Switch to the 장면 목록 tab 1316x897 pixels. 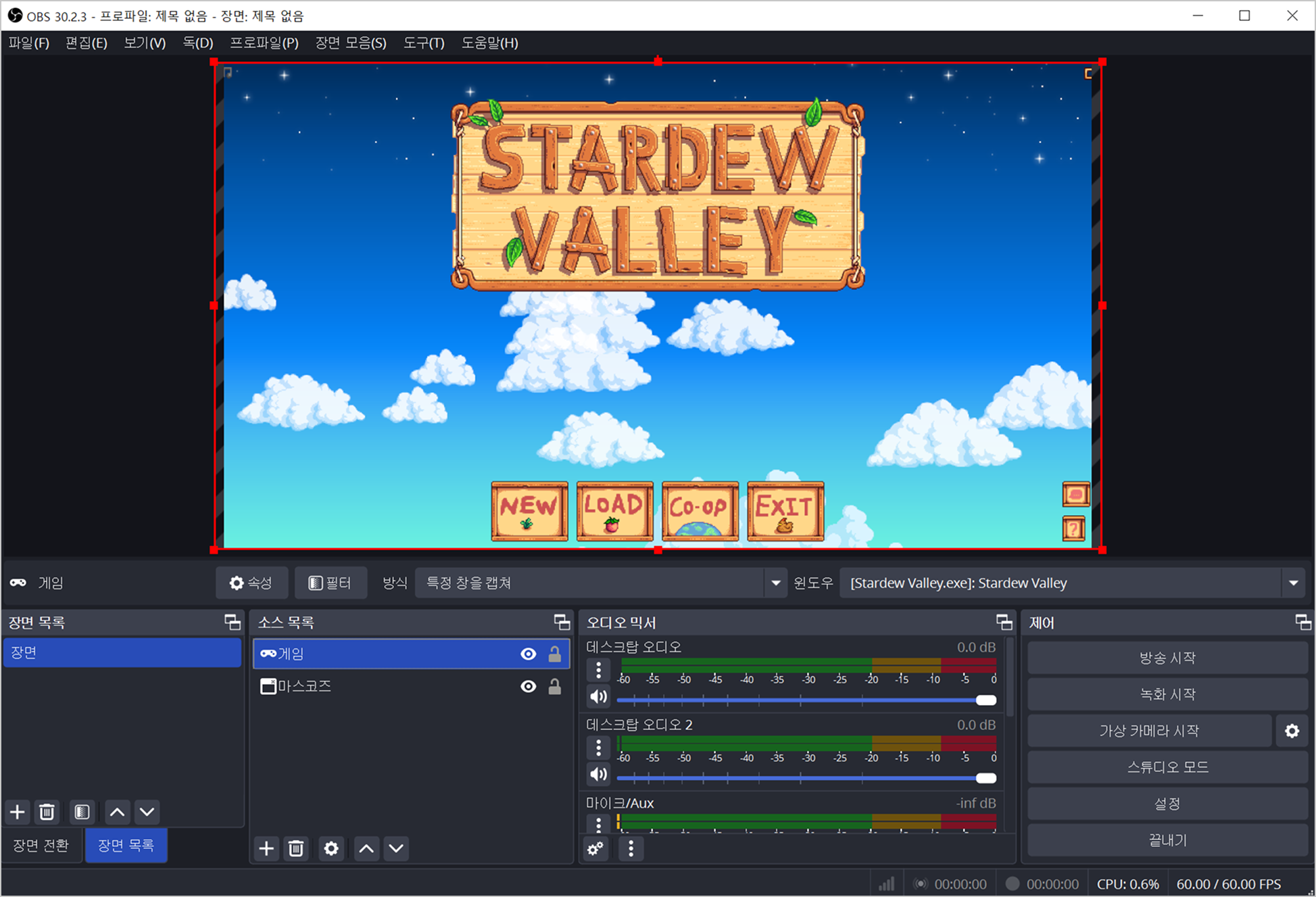tap(126, 845)
